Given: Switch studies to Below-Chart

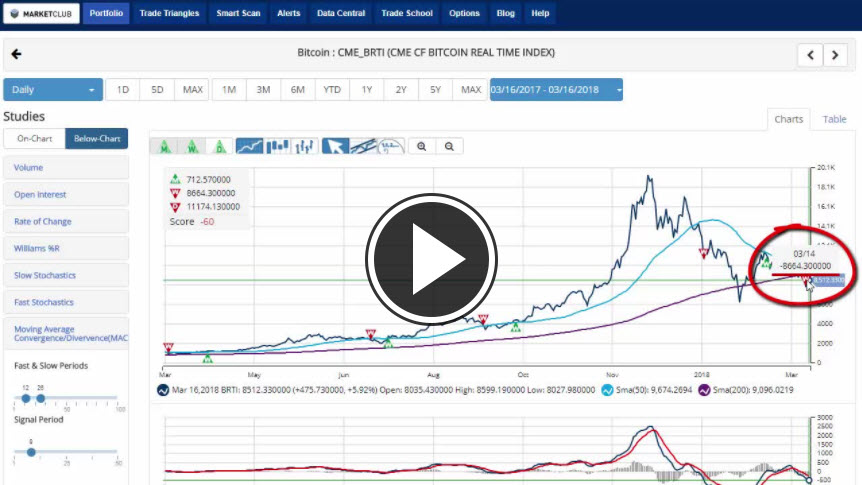Looking at the screenshot, I should pos(96,139).
